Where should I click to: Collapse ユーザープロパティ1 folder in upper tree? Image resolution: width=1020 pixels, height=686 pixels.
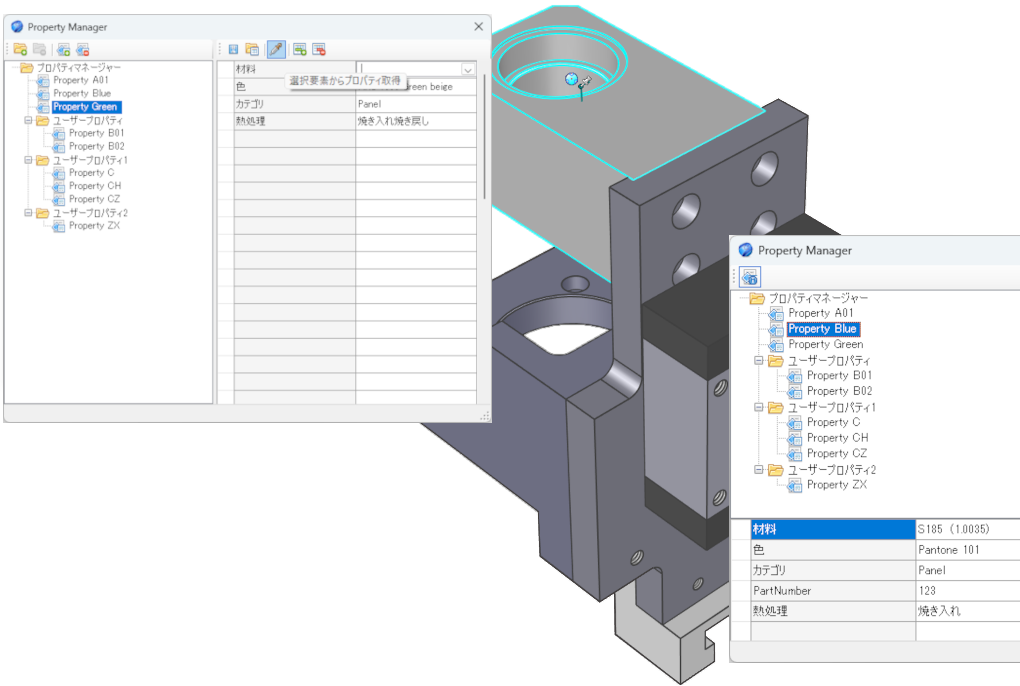click(x=28, y=160)
